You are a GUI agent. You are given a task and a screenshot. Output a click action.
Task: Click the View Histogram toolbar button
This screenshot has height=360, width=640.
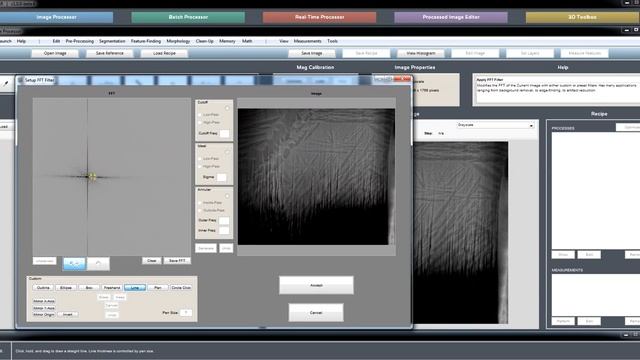(x=421, y=53)
